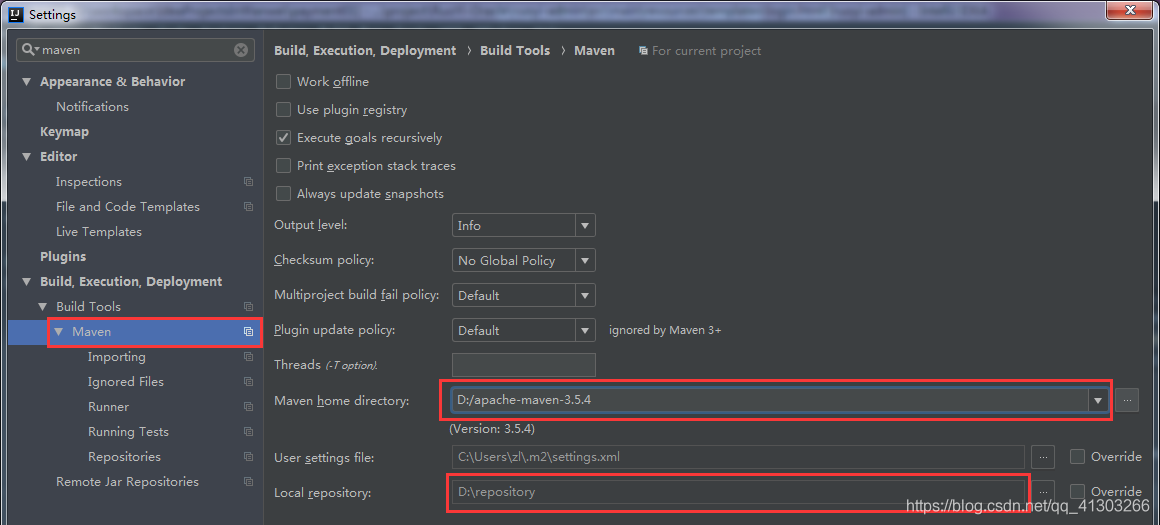Viewport: 1160px width, 525px height.
Task: Click Build Tools in the breadcrumb
Action: click(515, 51)
